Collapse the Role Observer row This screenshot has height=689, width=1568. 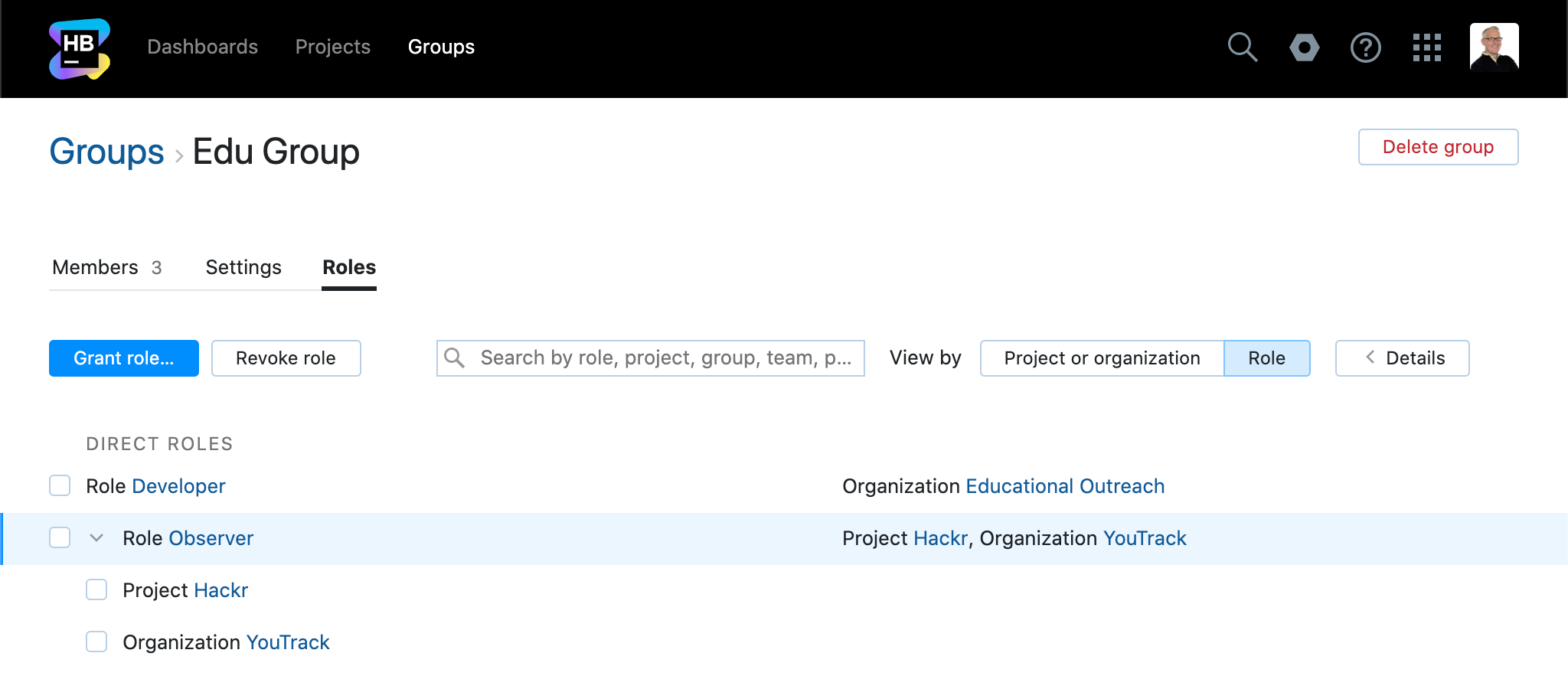point(96,538)
